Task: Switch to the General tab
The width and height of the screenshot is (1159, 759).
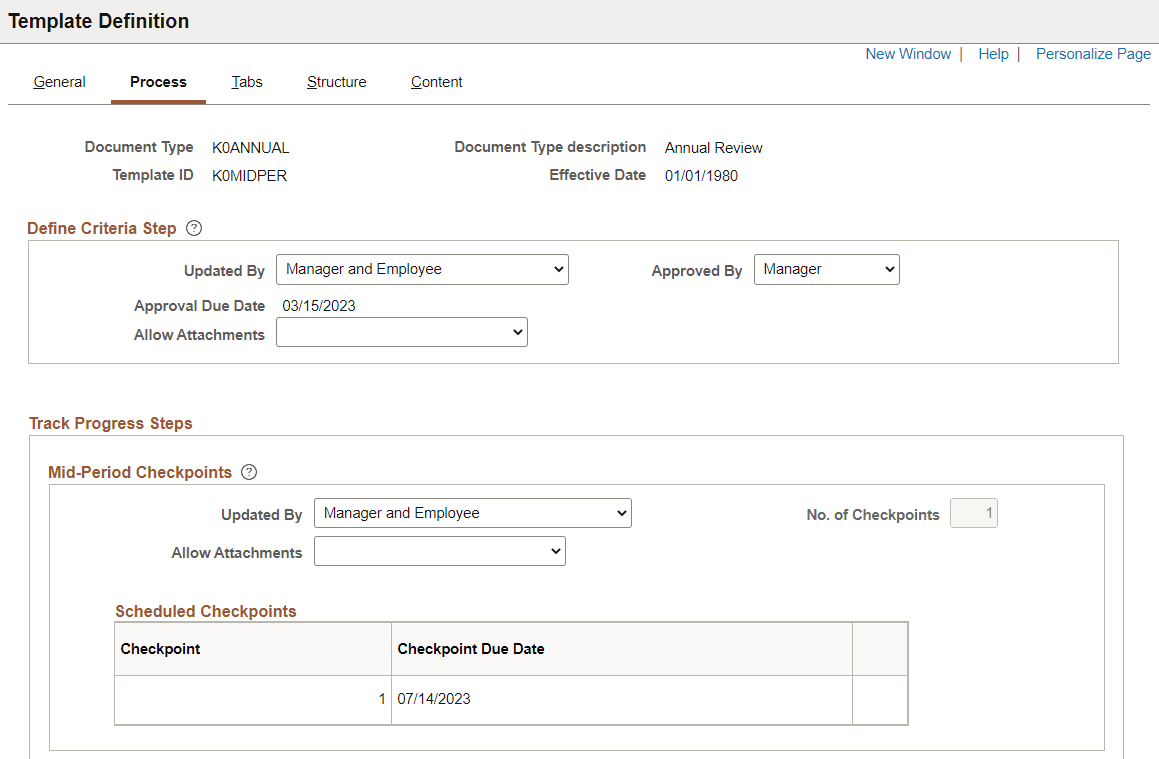Action: pos(59,82)
